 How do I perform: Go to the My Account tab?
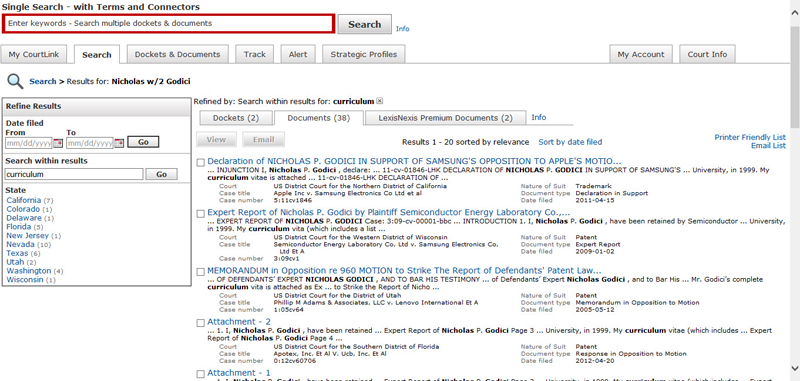(x=641, y=55)
